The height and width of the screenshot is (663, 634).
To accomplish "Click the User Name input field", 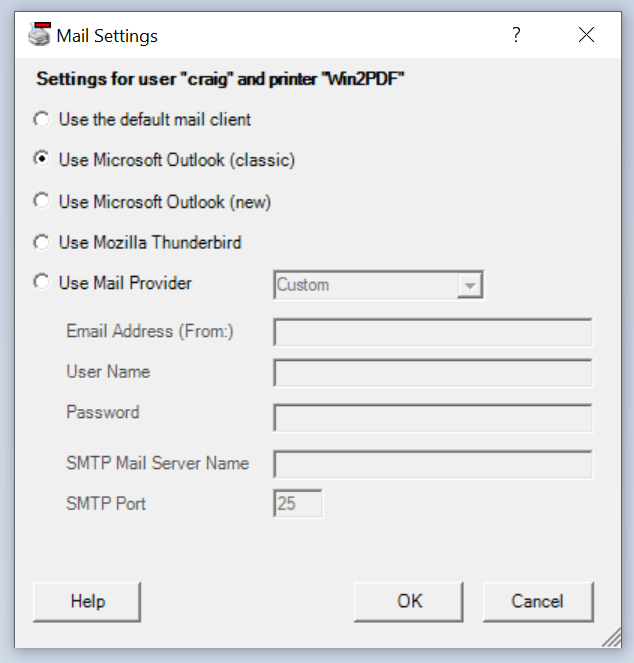I will coord(432,373).
